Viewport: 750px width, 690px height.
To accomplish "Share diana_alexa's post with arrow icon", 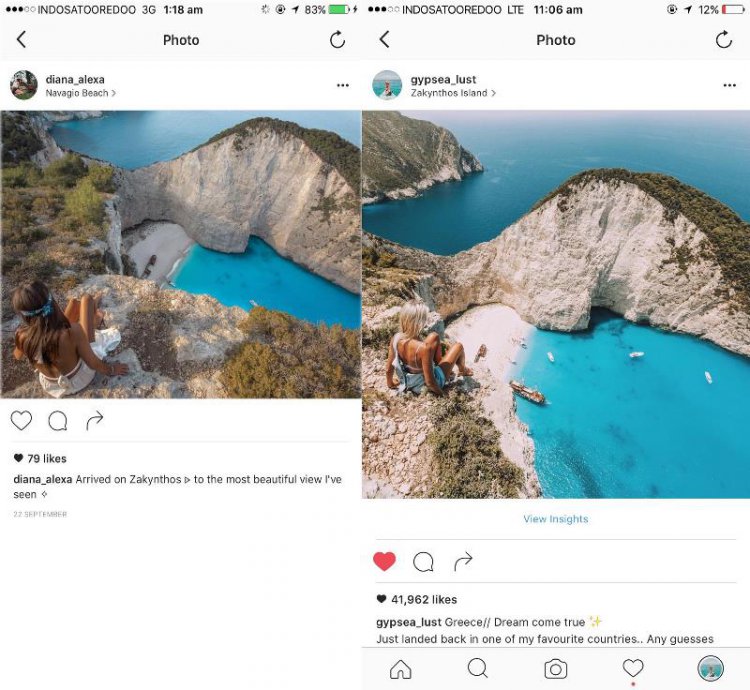I will [95, 420].
